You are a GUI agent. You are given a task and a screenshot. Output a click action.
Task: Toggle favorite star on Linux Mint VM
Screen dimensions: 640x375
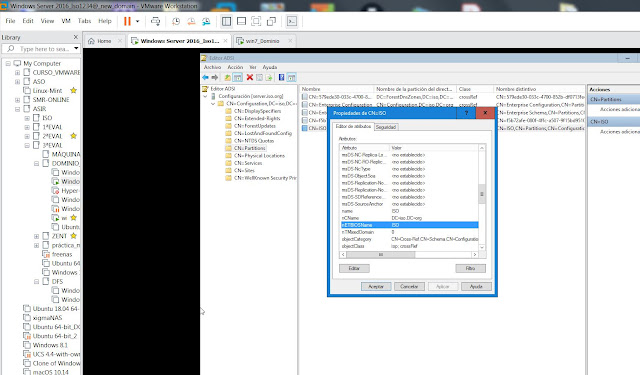[x=73, y=90]
